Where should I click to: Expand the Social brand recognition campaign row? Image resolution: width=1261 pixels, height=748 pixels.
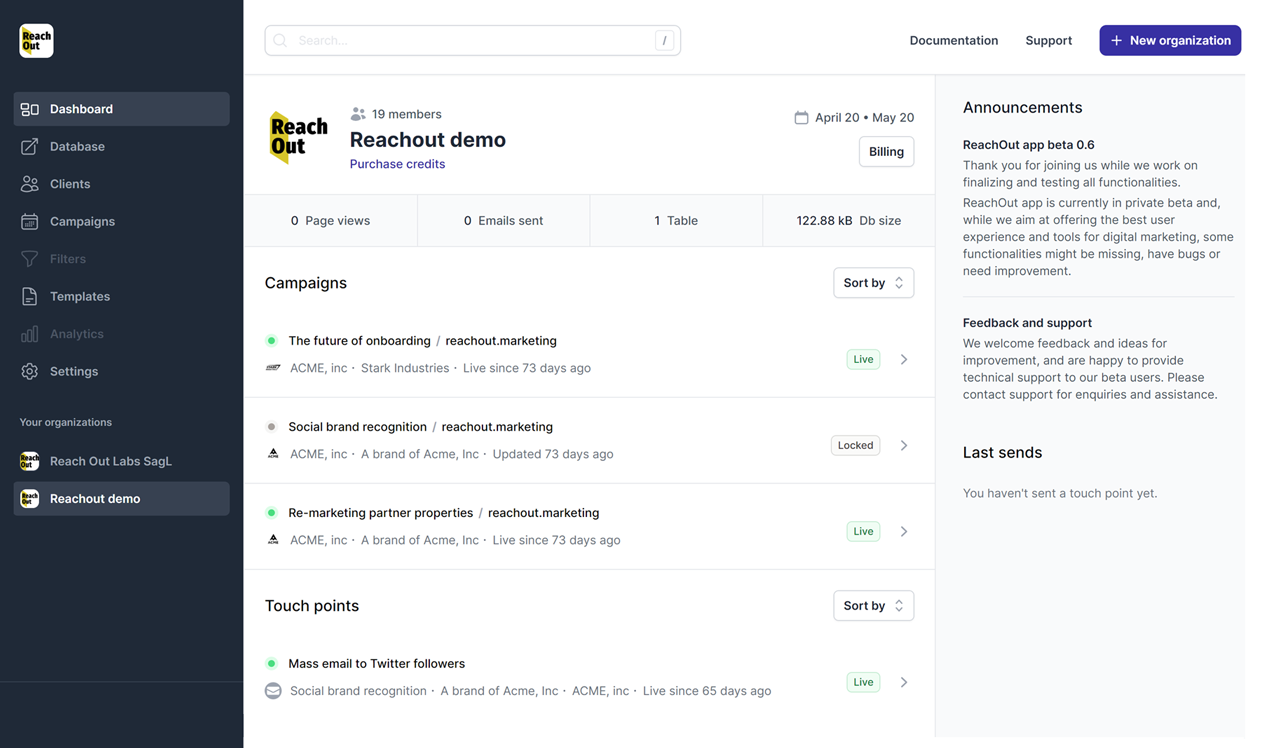[x=903, y=445]
